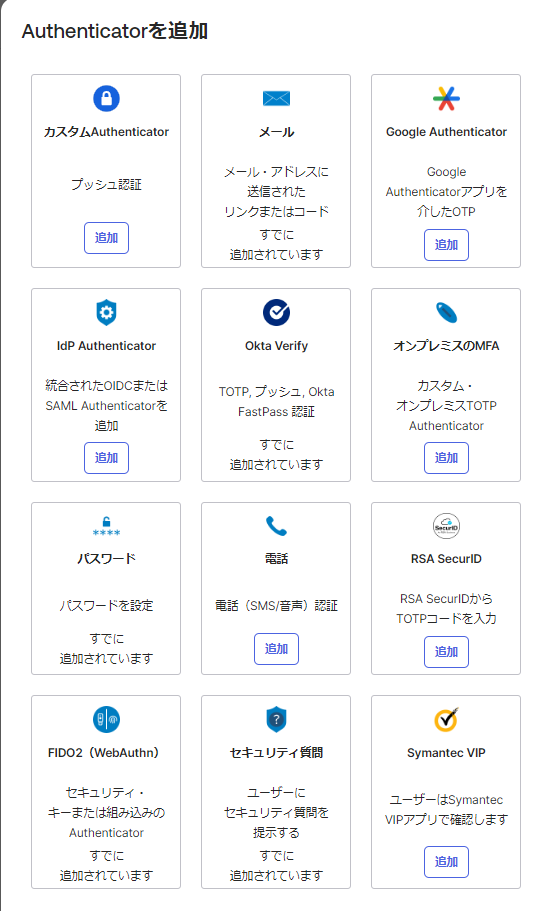Screen dimensions: 557x911
Task: Click the 電話 phone handset icon
Action: click(x=276, y=526)
